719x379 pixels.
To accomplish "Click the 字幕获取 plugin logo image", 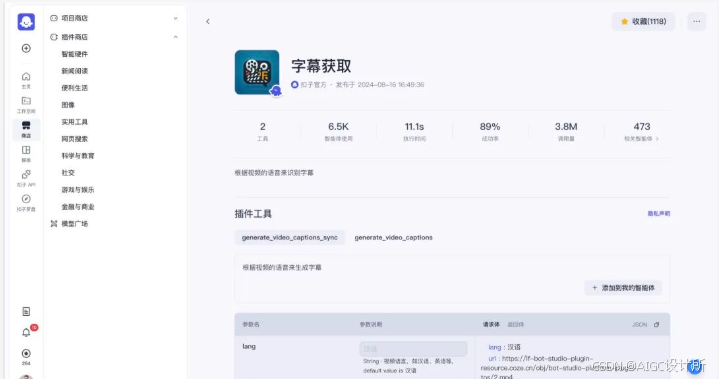I will (x=257, y=72).
